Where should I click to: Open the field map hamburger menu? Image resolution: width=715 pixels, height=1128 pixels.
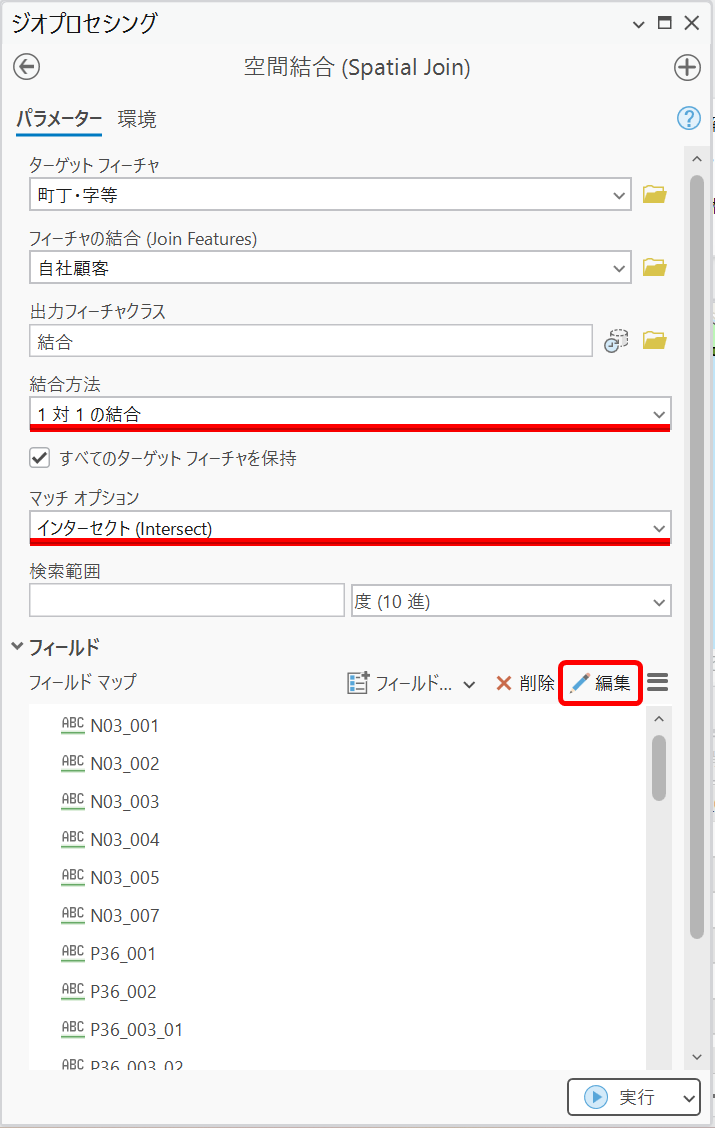(x=657, y=683)
